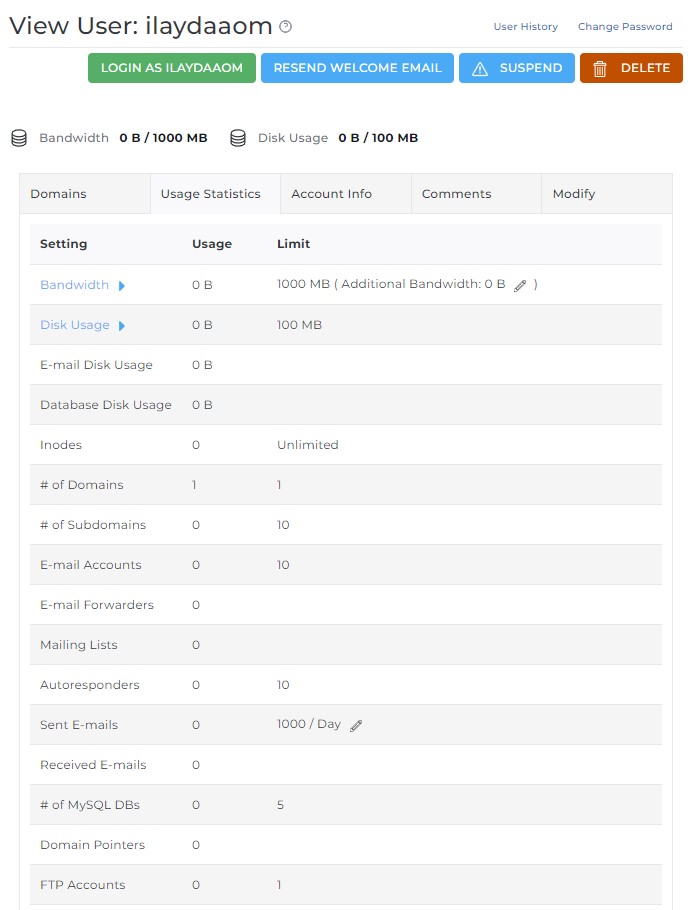Expand the arrow beside the Disk Usage setting
The height and width of the screenshot is (910, 688).
click(122, 325)
